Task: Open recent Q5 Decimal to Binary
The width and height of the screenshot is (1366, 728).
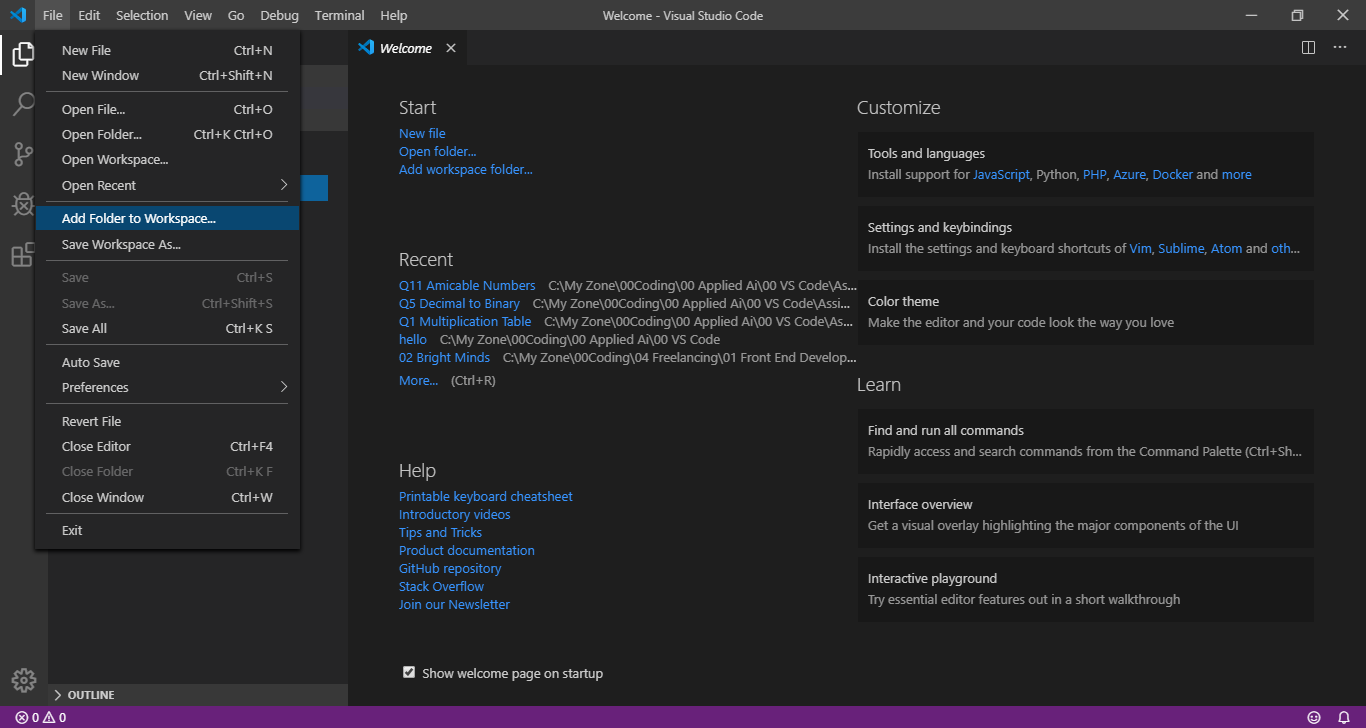Action: (x=459, y=303)
